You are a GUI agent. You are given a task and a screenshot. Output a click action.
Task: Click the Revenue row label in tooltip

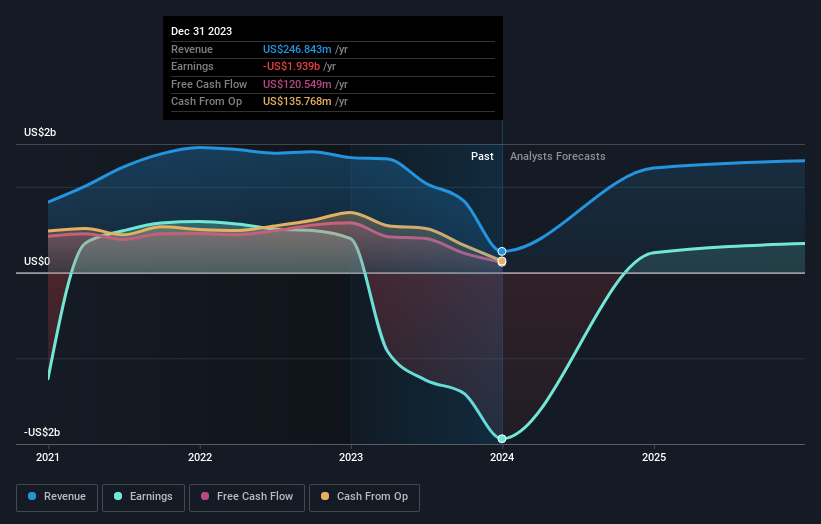coord(192,49)
